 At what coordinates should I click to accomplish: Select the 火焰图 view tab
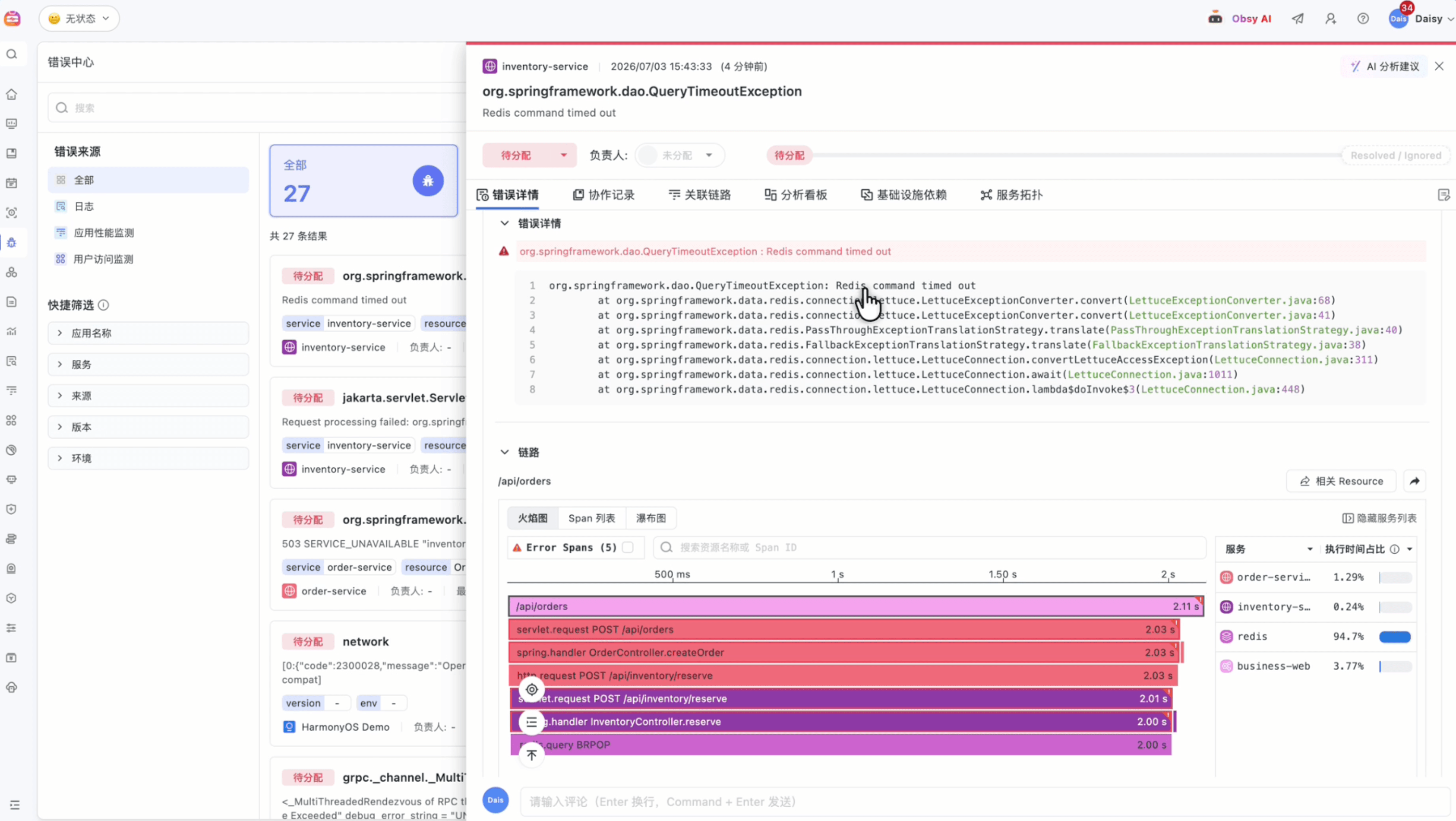(x=533, y=519)
